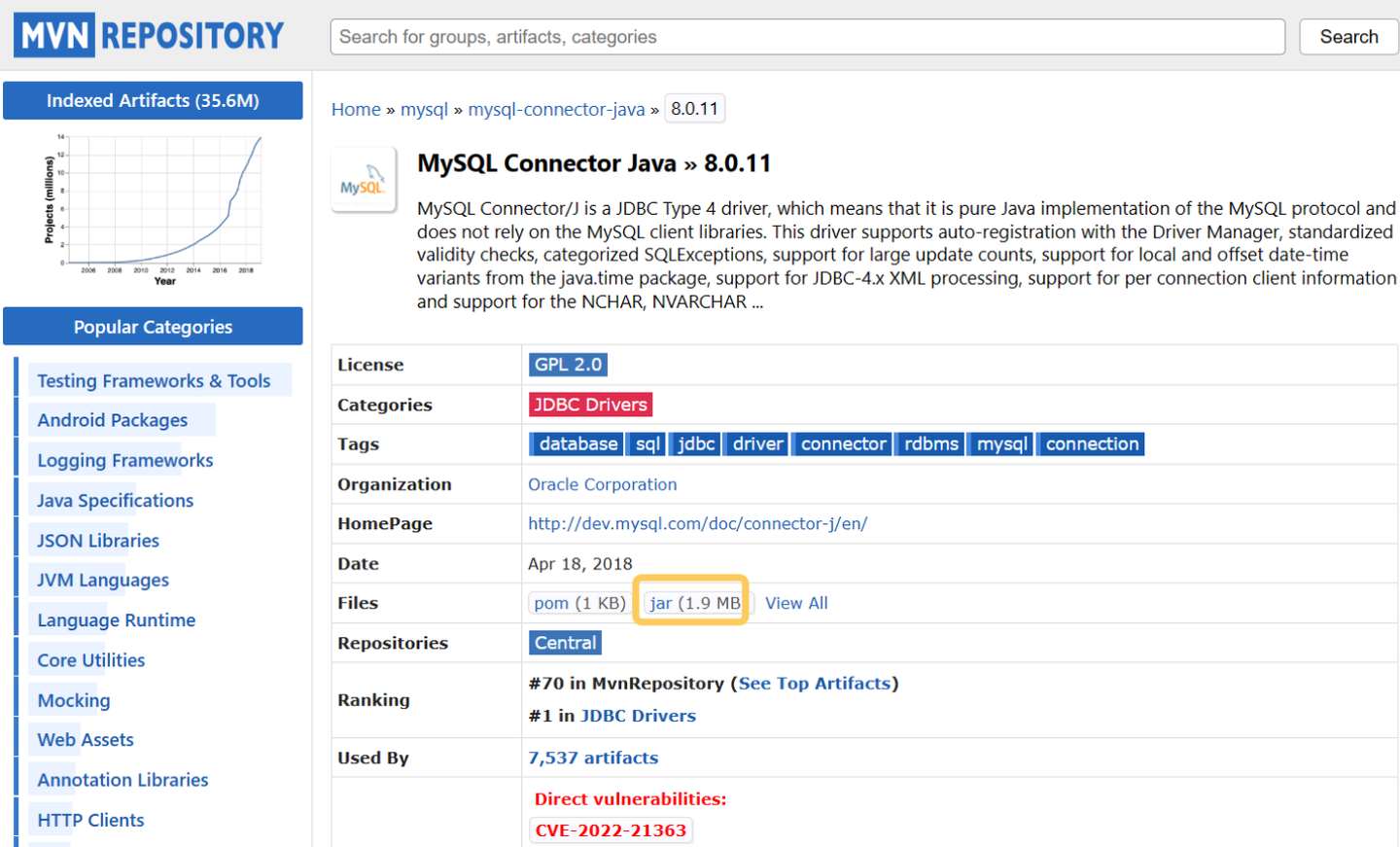Open the mysql-connector-java breadcrumb link

coord(556,109)
